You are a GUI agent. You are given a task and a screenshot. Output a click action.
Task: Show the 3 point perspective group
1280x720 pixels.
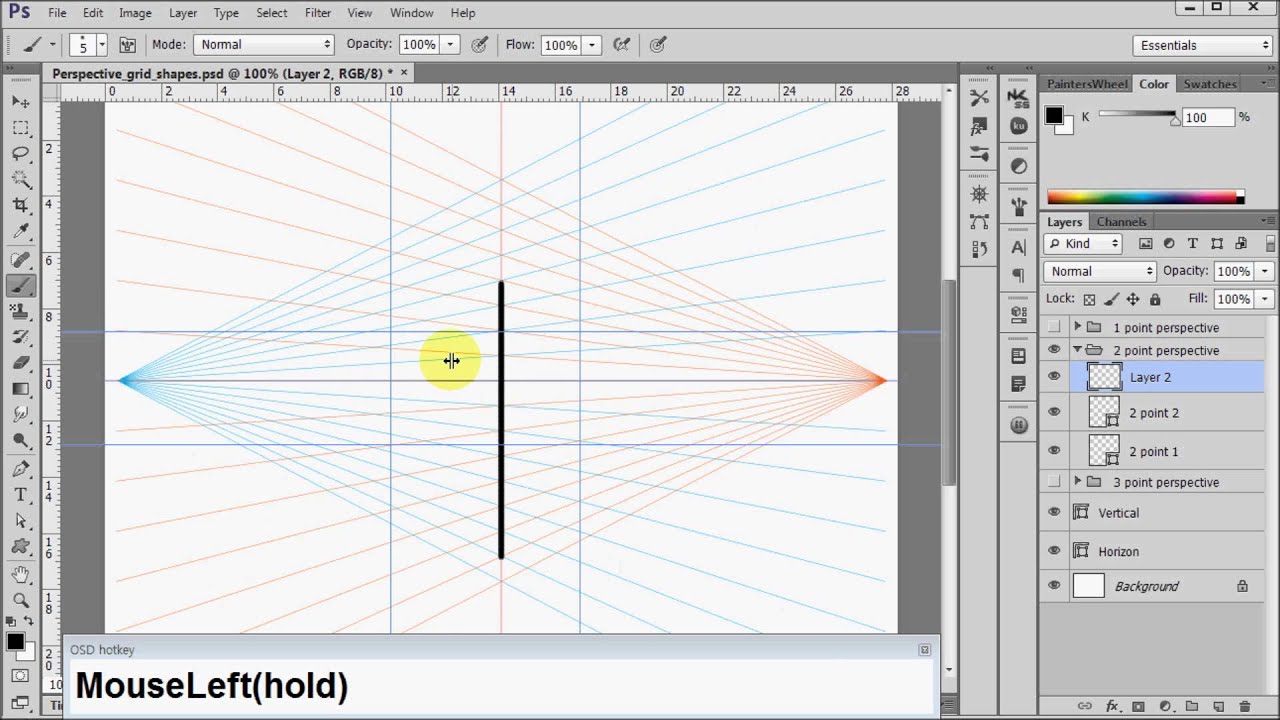pyautogui.click(x=1053, y=482)
